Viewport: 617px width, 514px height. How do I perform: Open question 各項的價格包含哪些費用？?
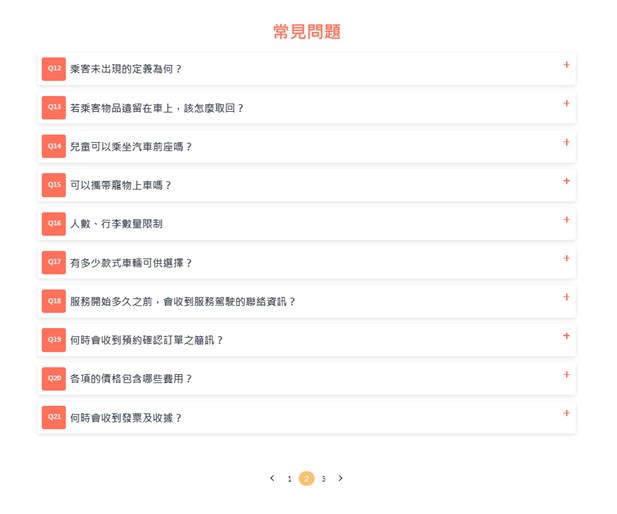(x=131, y=379)
